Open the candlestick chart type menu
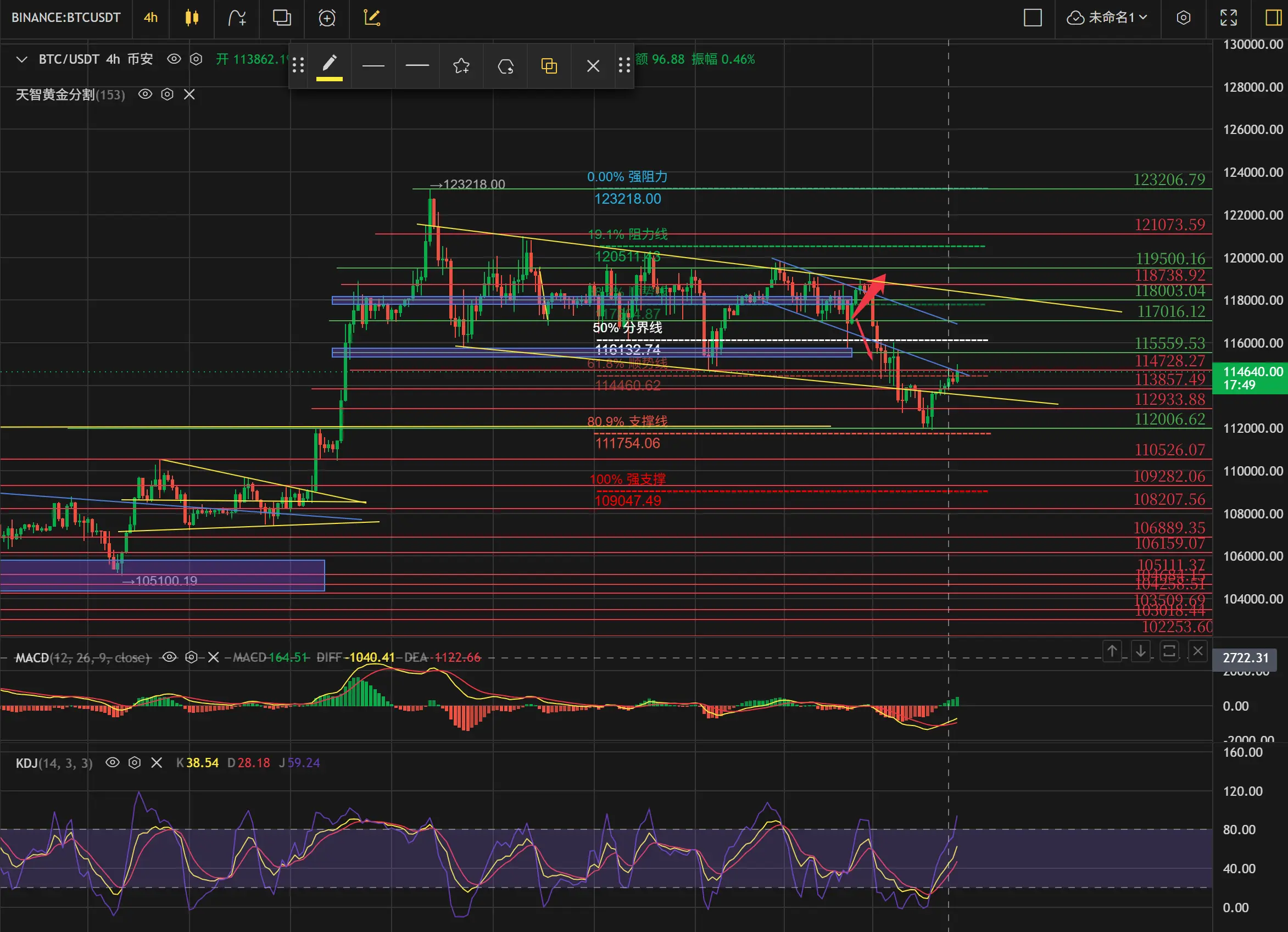 click(x=192, y=18)
